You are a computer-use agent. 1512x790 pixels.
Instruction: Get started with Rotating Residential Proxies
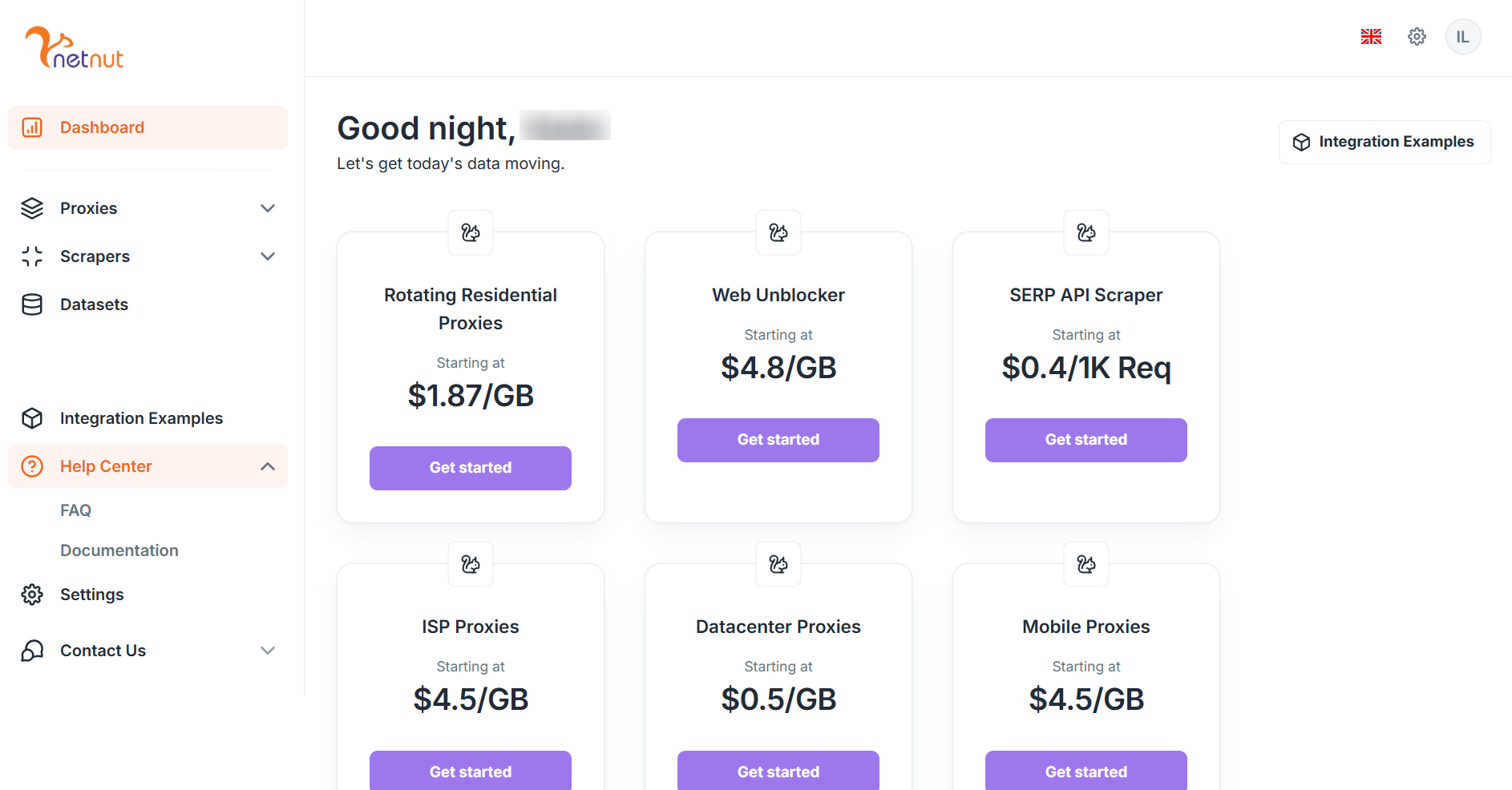pyautogui.click(x=471, y=468)
